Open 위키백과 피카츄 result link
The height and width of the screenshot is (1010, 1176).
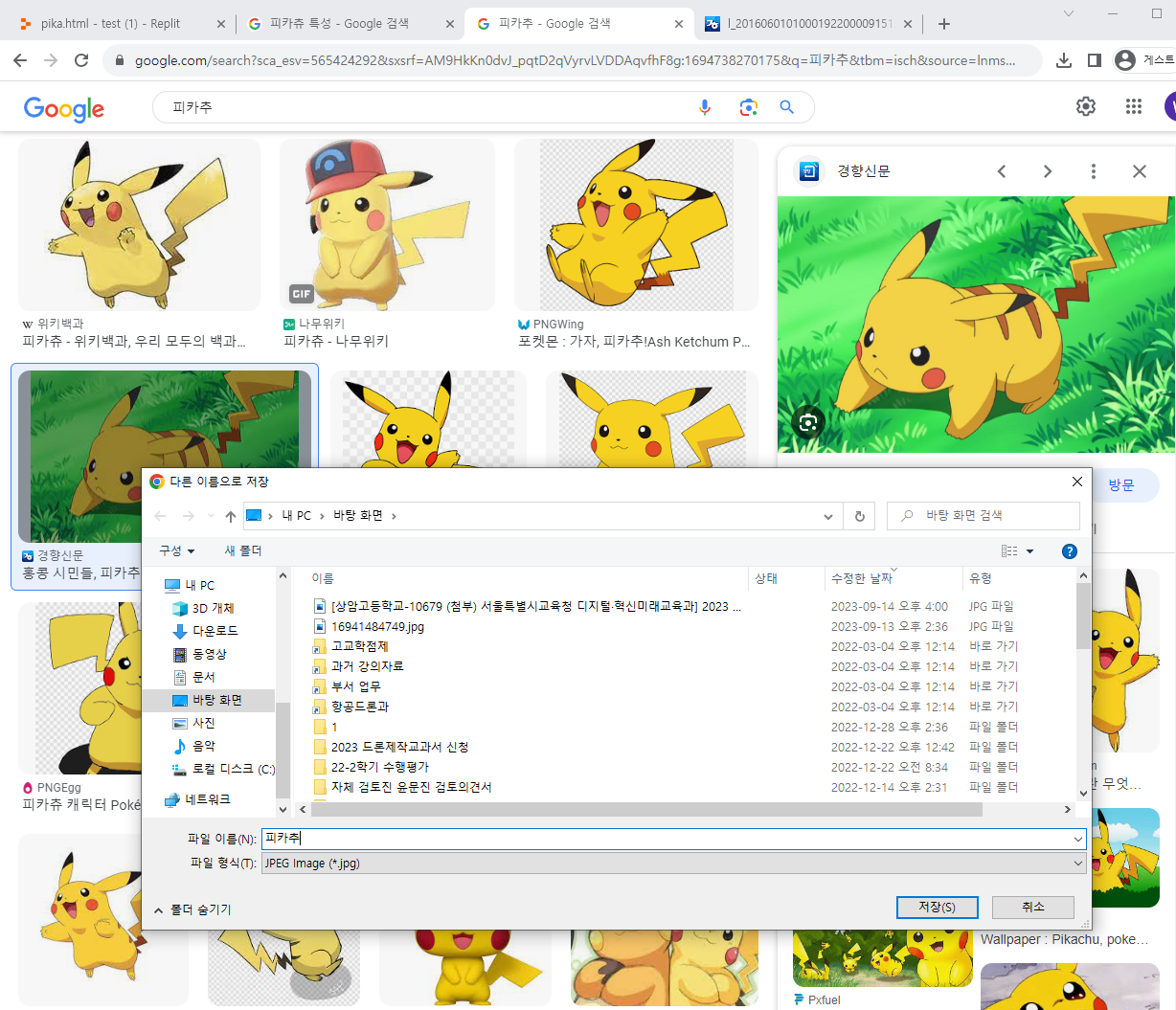click(134, 341)
